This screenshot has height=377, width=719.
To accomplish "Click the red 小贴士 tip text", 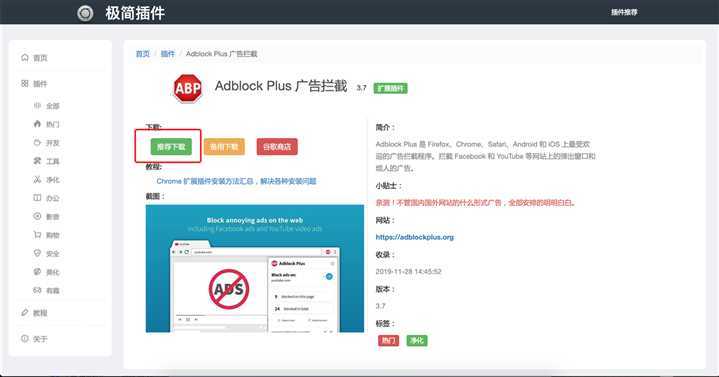I will pos(476,203).
